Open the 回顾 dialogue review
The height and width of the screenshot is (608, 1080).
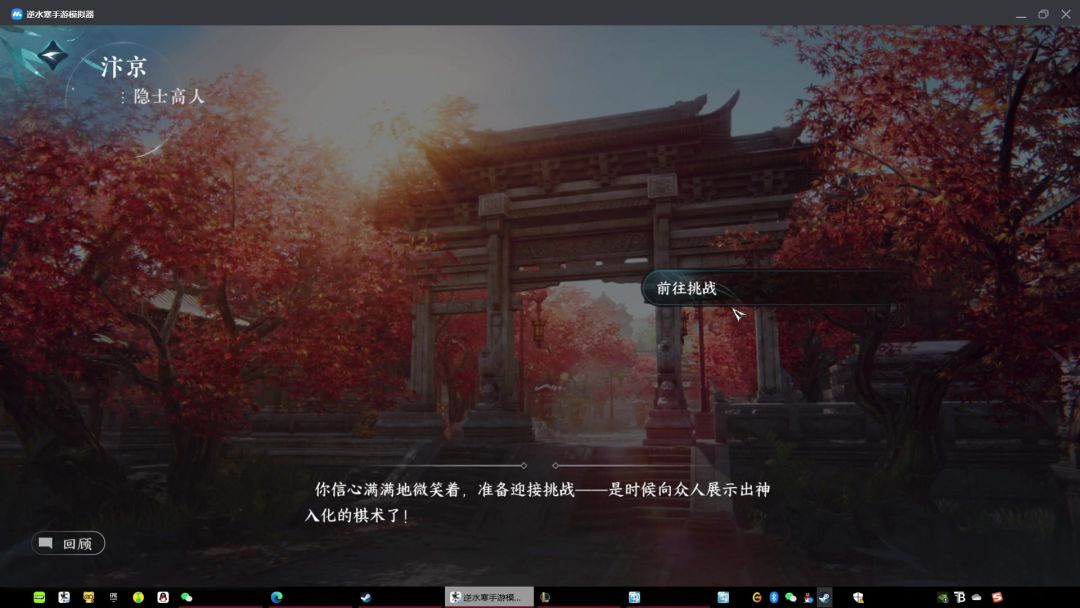[68, 544]
